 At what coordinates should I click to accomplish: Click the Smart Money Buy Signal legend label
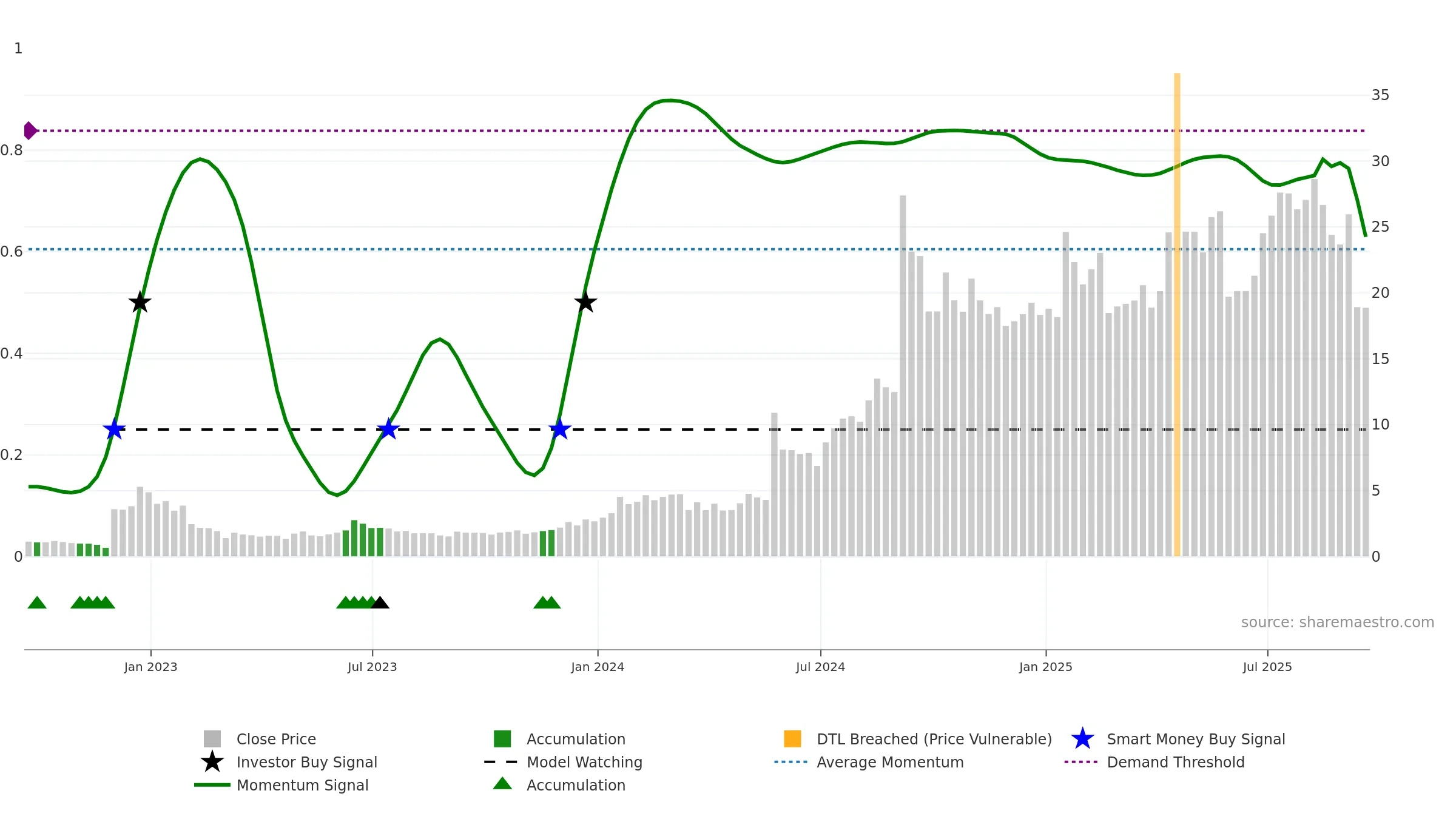[x=1196, y=739]
